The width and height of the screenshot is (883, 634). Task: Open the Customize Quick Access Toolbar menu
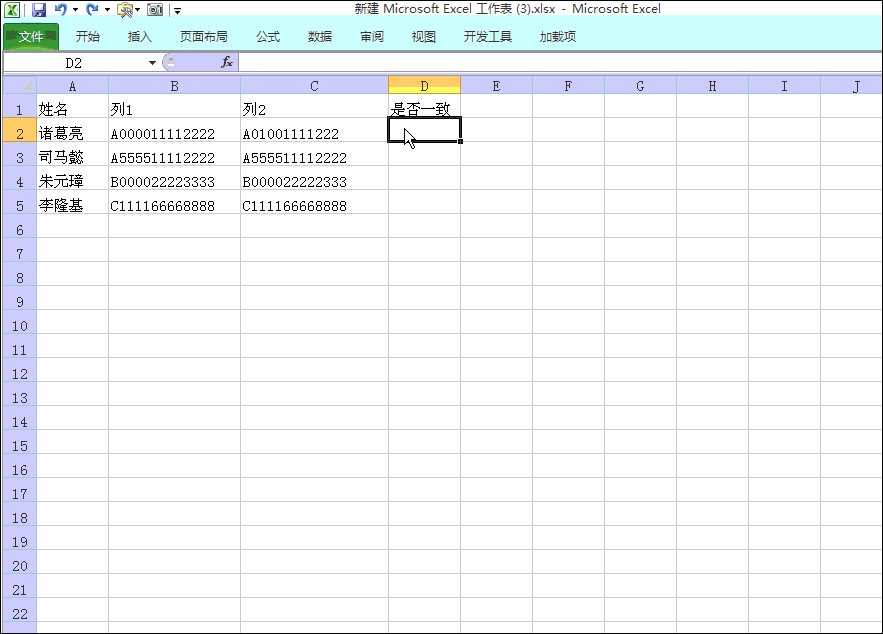pyautogui.click(x=176, y=11)
